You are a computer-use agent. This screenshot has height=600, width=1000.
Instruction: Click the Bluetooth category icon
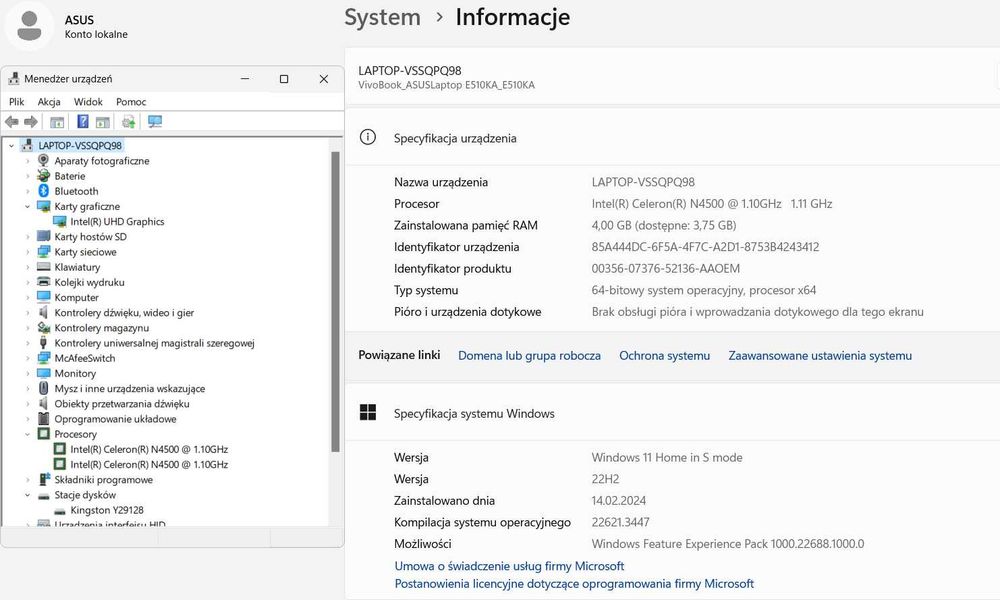click(43, 191)
